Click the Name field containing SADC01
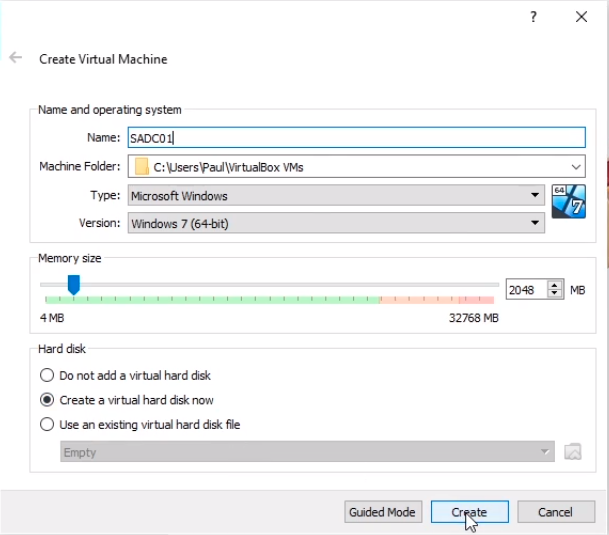 [356, 138]
